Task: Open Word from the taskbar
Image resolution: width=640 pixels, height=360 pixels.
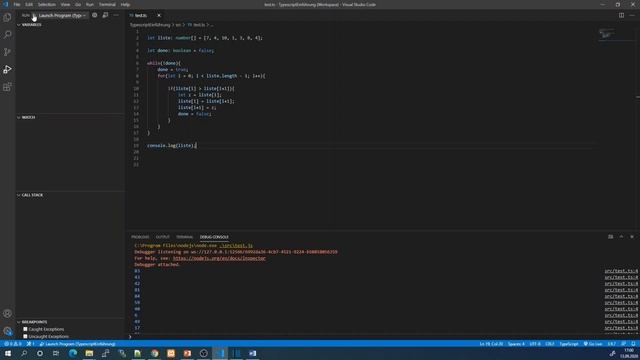Action: [253, 353]
